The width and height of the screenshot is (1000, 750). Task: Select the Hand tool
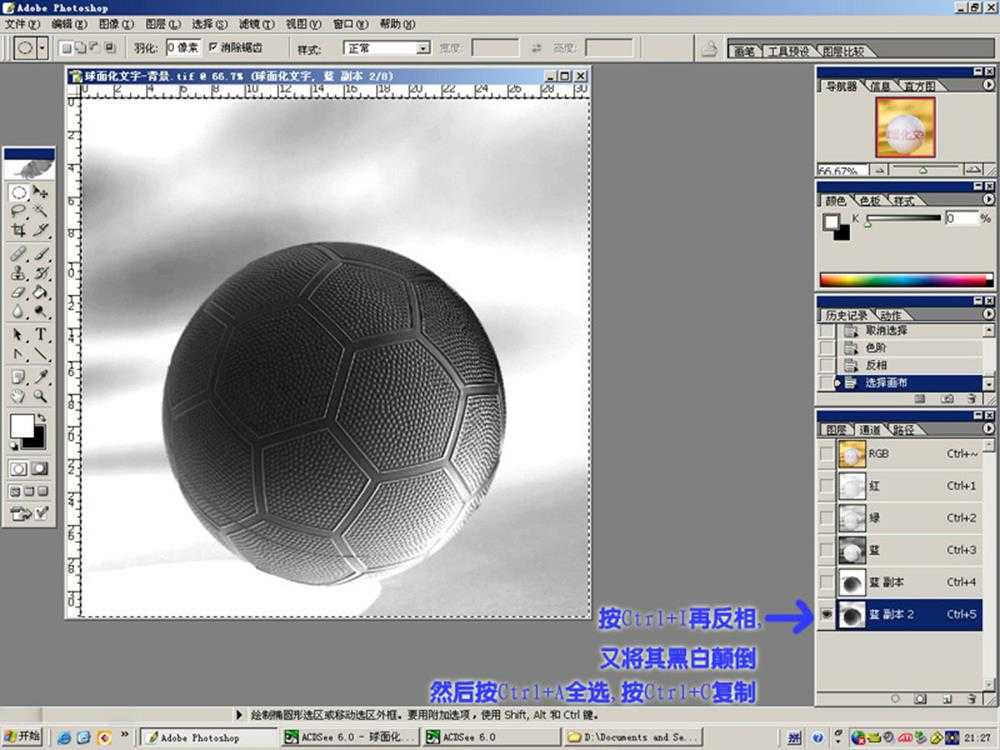click(x=18, y=395)
